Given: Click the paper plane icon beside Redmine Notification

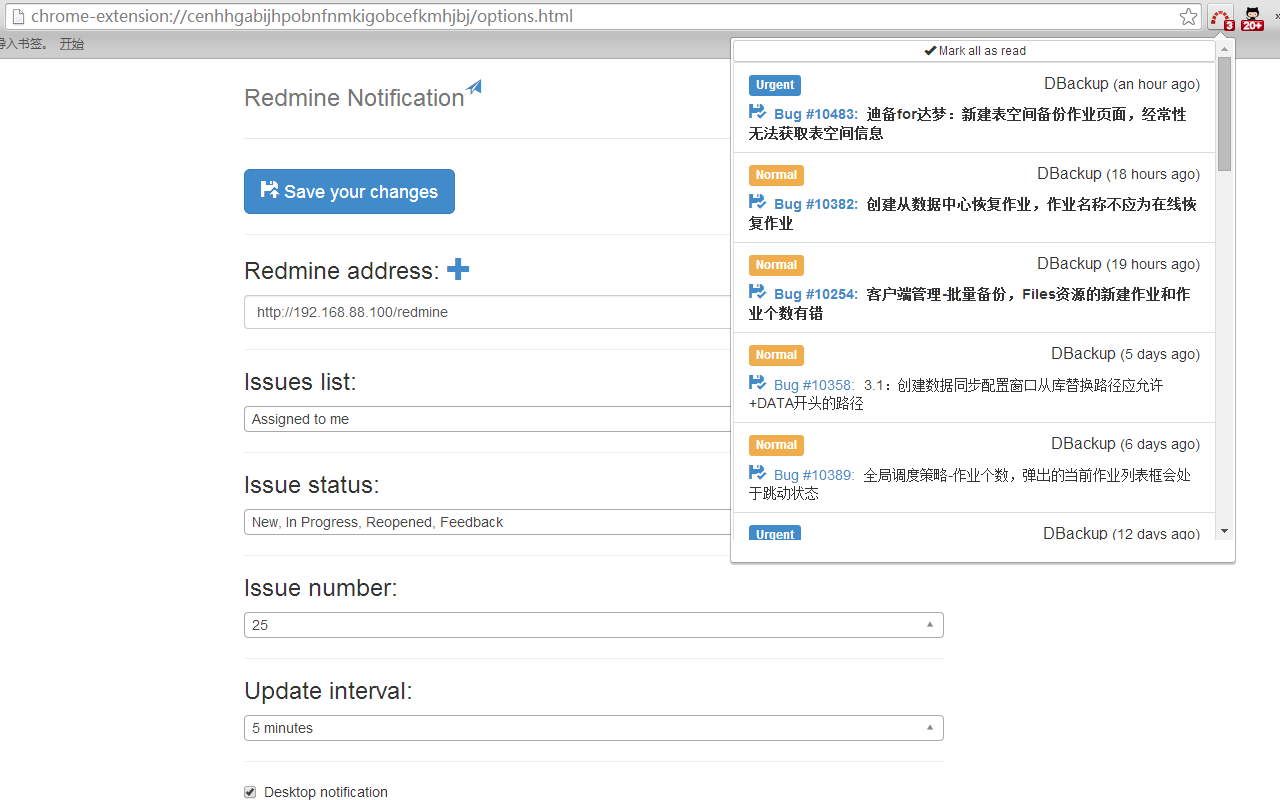Looking at the screenshot, I should pyautogui.click(x=474, y=88).
